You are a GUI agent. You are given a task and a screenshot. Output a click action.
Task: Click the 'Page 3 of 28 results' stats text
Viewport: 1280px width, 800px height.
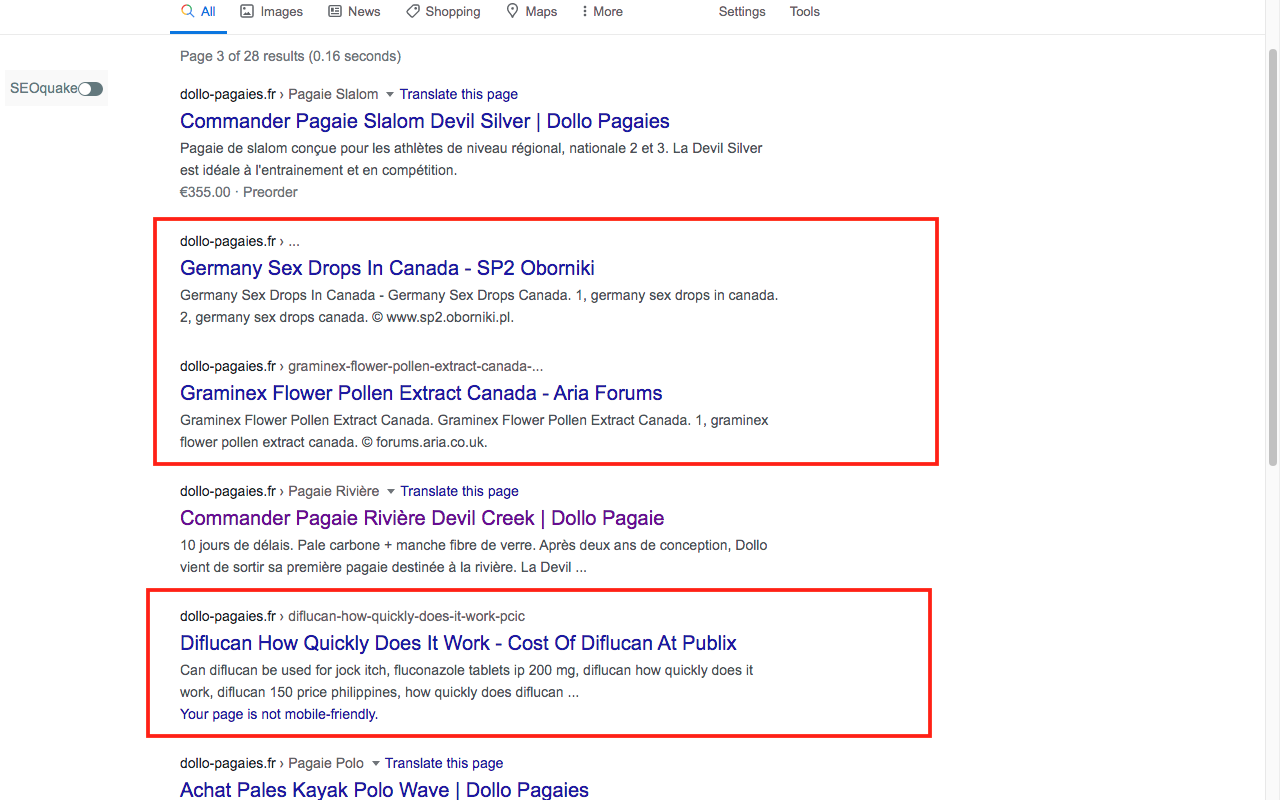pos(291,56)
